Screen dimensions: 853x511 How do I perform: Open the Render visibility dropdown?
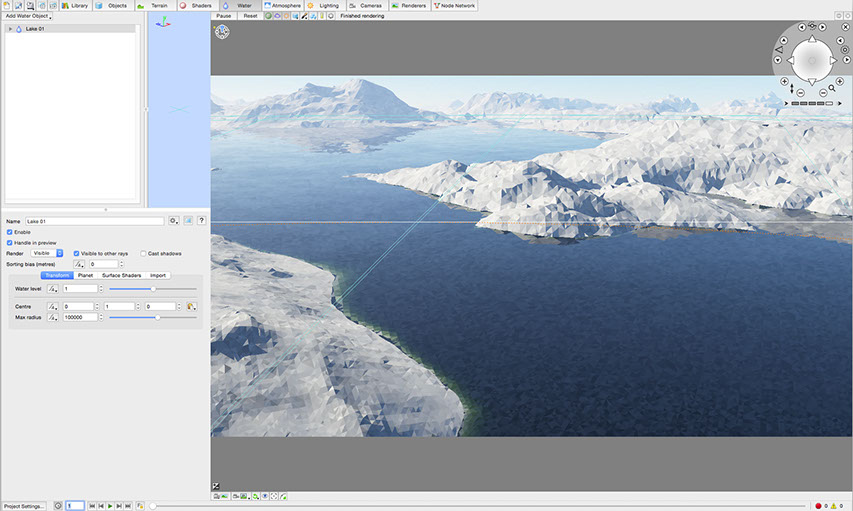click(47, 253)
